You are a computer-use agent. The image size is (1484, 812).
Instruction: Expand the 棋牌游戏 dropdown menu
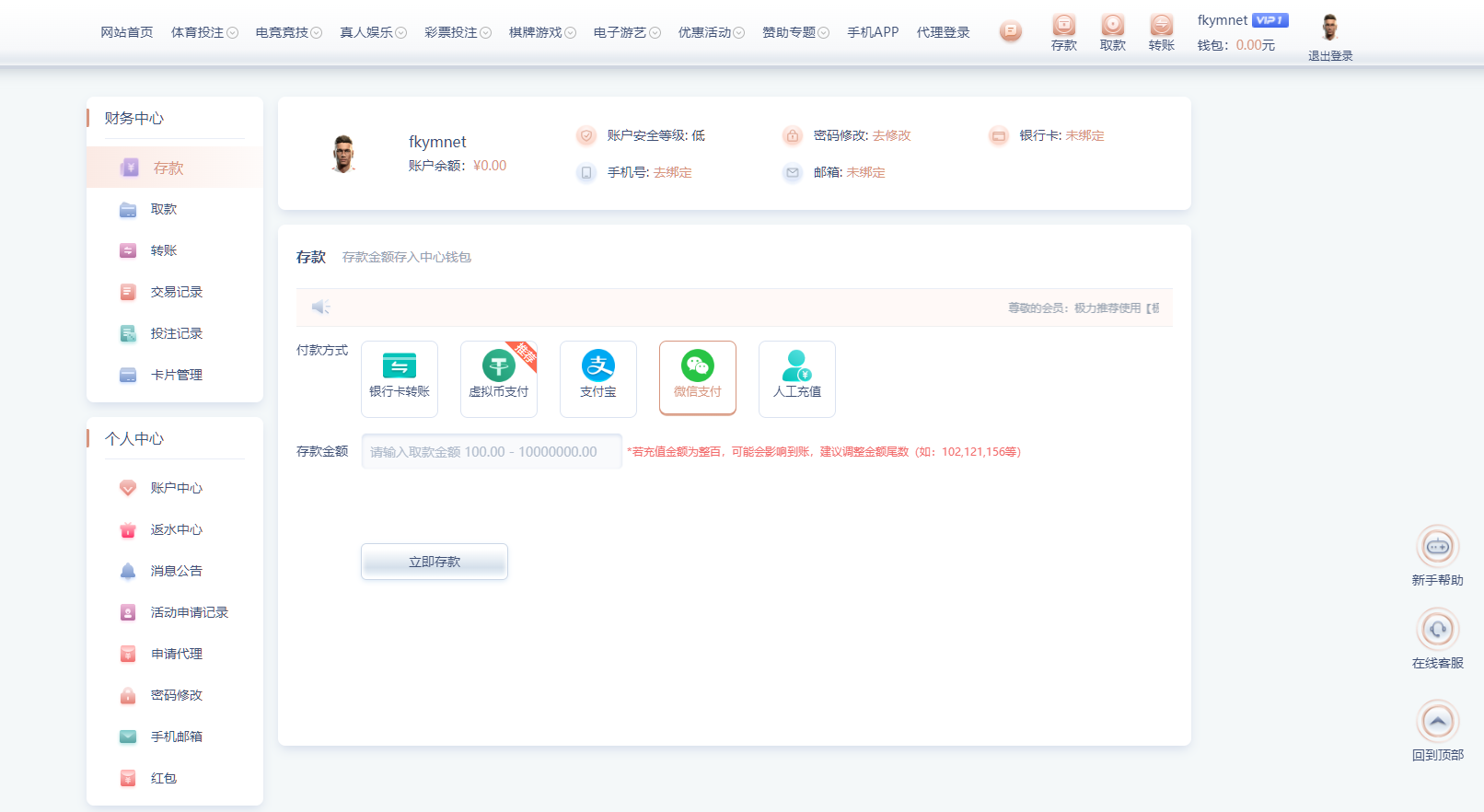543,32
